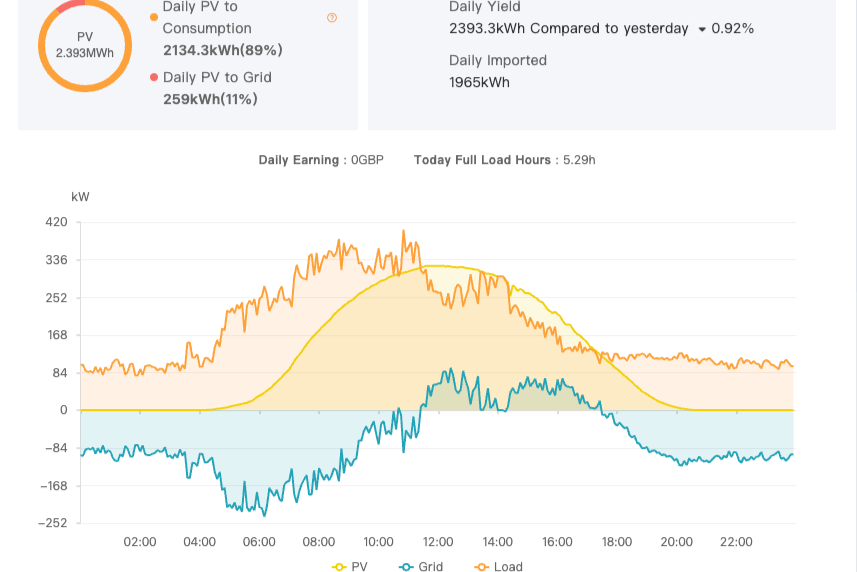Click the red Daily PV to Grid dot
Viewport: 857px width, 572px height.
click(x=154, y=77)
